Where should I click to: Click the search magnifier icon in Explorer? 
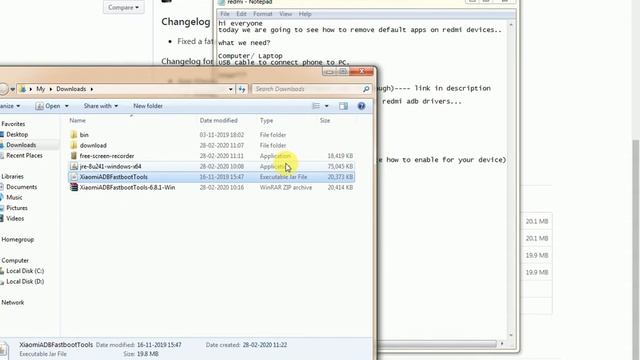coord(366,89)
